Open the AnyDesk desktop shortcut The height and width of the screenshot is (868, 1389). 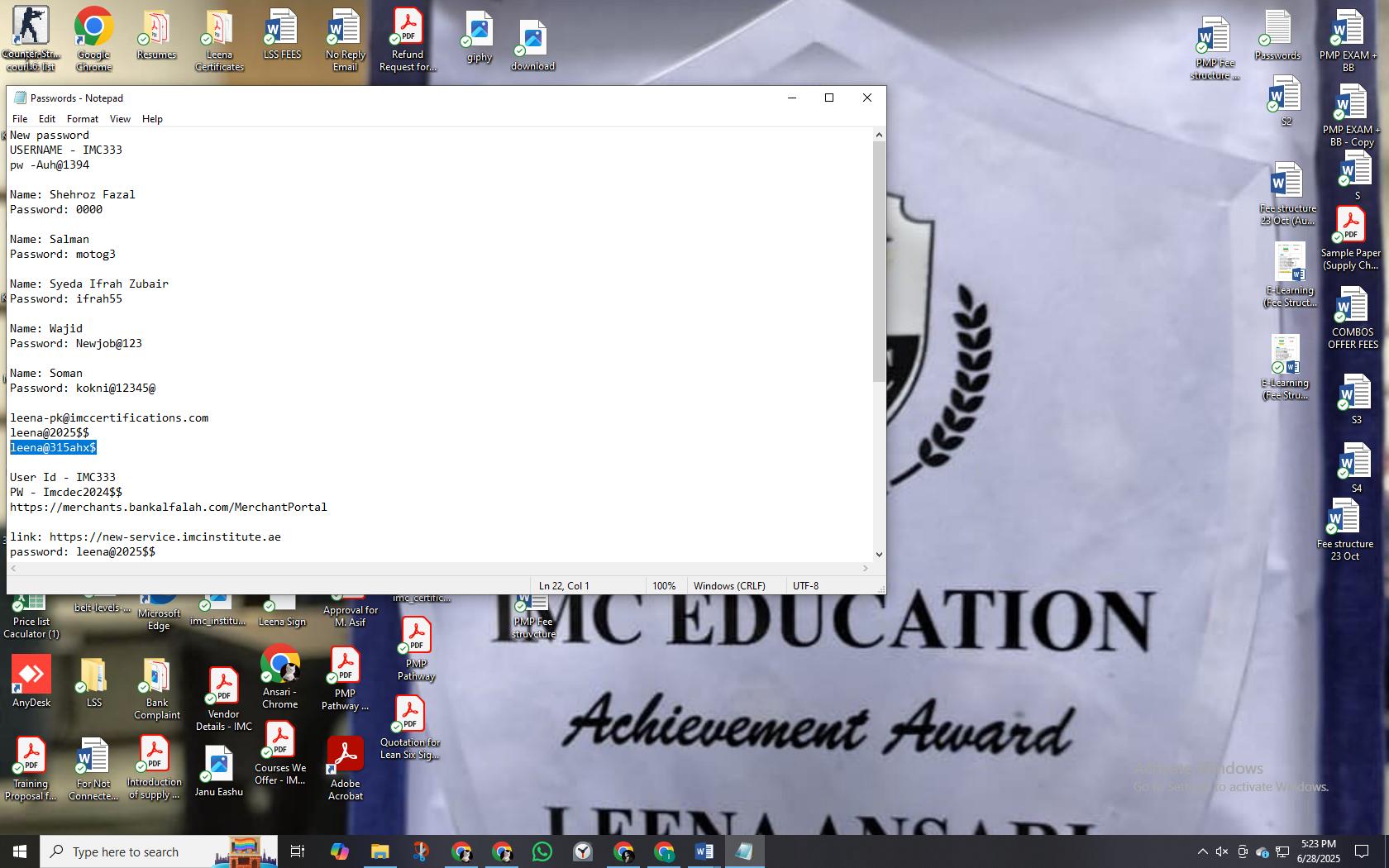[31, 681]
